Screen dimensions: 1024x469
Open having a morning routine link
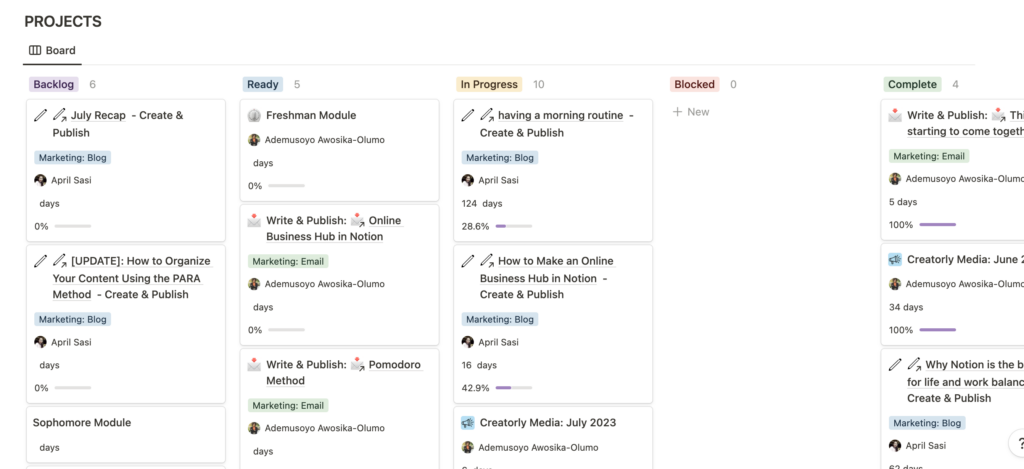click(560, 116)
